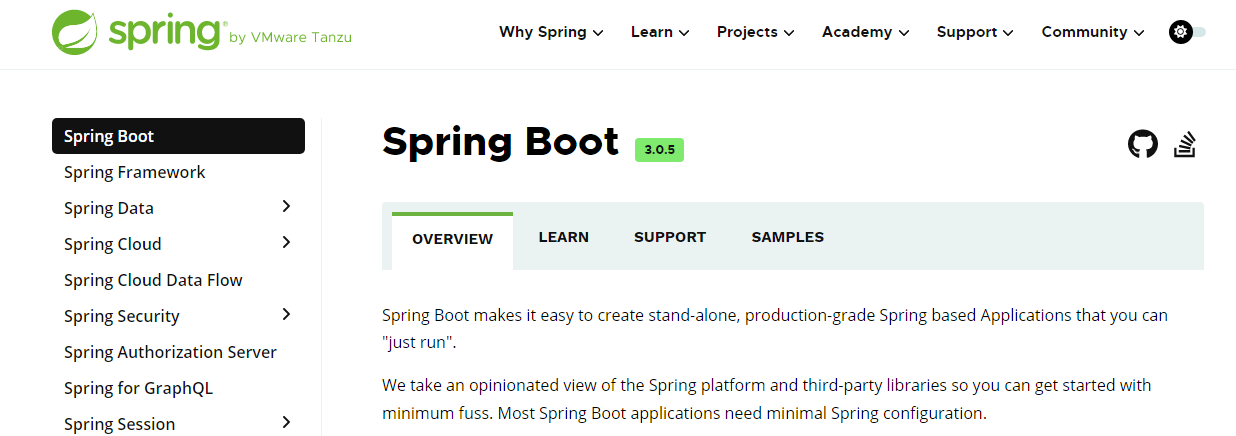The width and height of the screenshot is (1236, 436).
Task: Go to Spring Framework project
Action: pyautogui.click(x=135, y=172)
